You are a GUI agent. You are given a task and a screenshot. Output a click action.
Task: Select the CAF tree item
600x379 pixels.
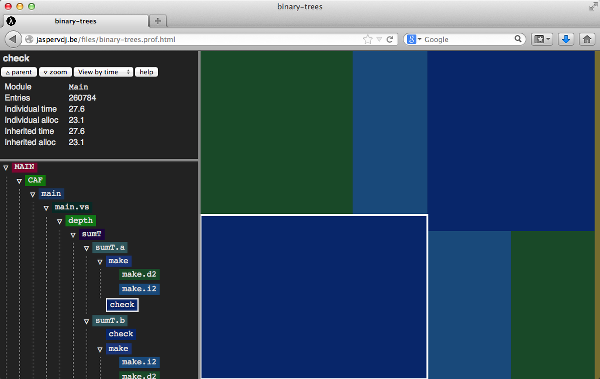click(35, 180)
